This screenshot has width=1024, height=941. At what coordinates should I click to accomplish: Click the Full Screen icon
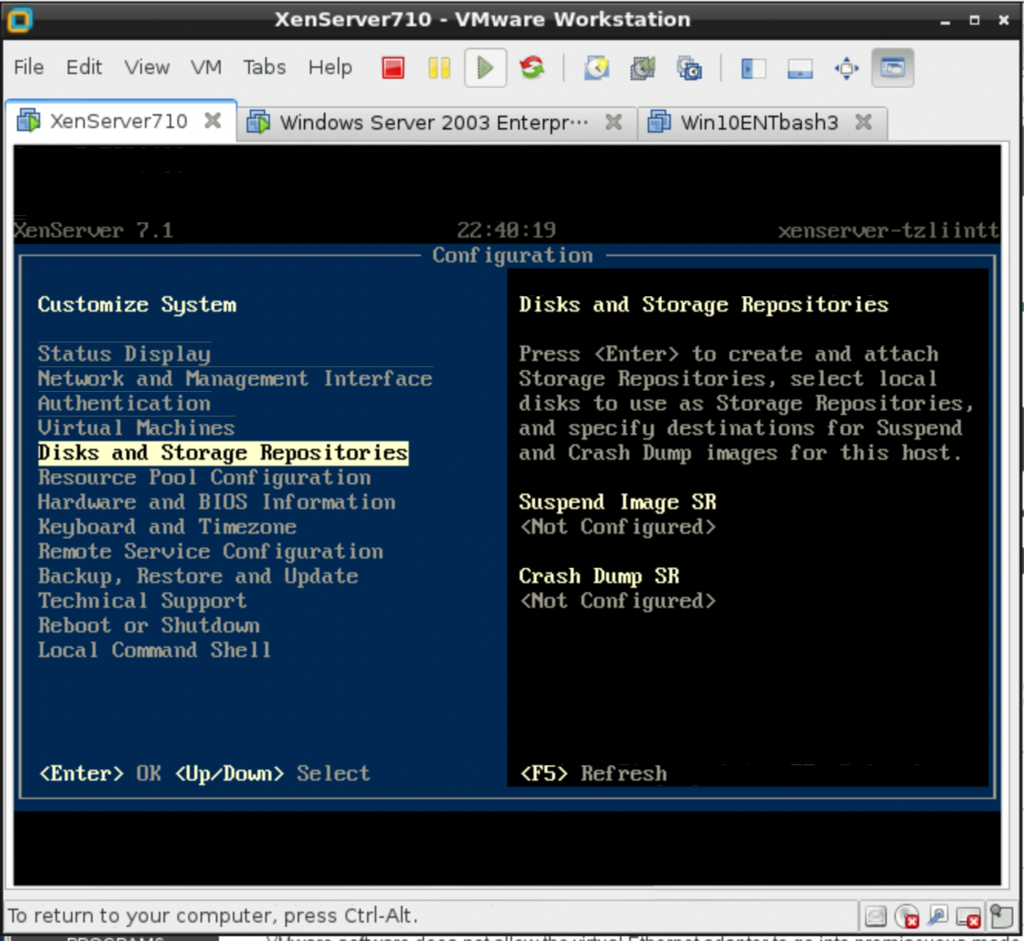[x=846, y=68]
